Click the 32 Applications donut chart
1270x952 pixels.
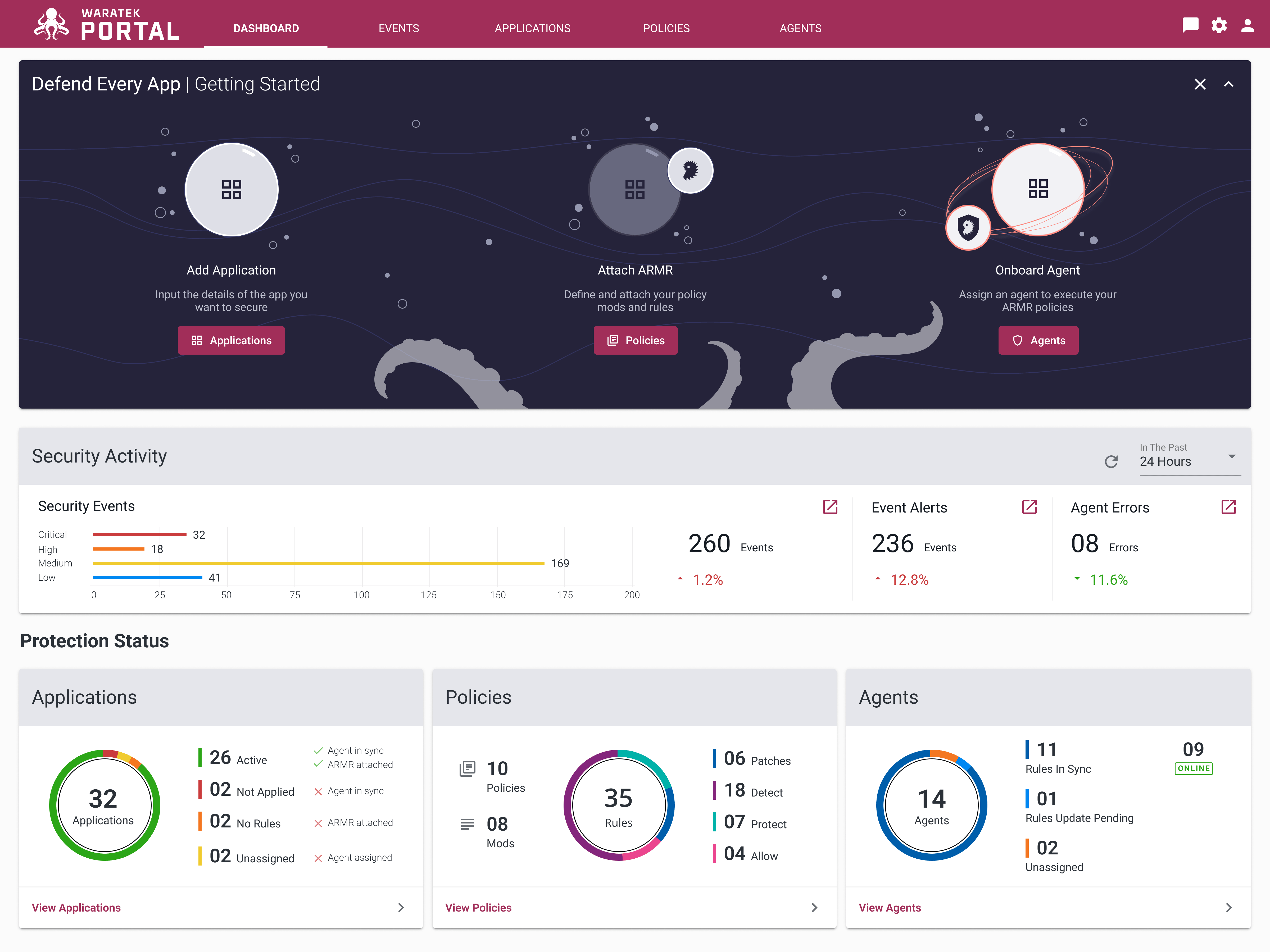(104, 804)
